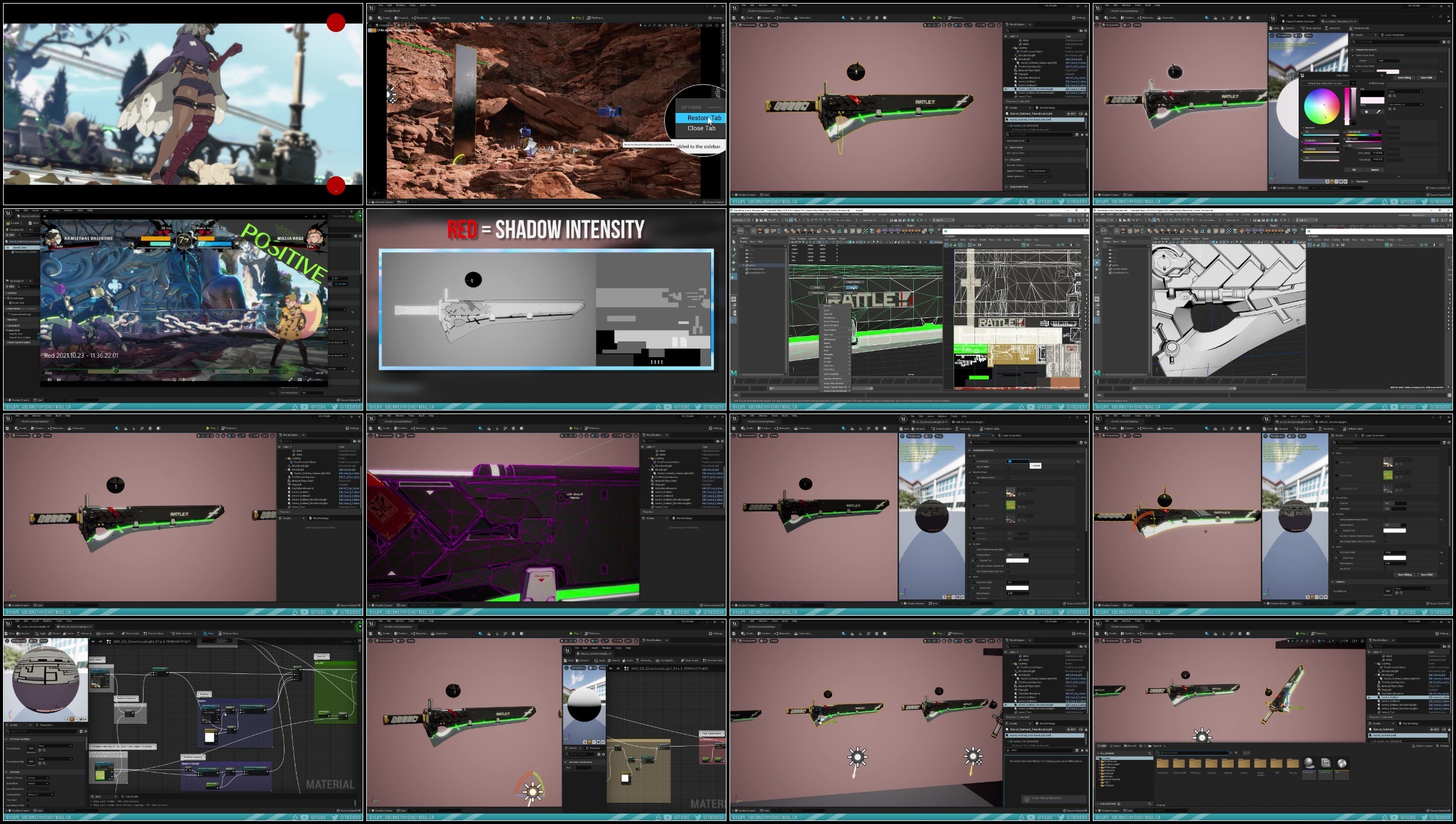The image size is (1456, 824).
Task: Click the green Use AO? comment node
Action: 336,693
